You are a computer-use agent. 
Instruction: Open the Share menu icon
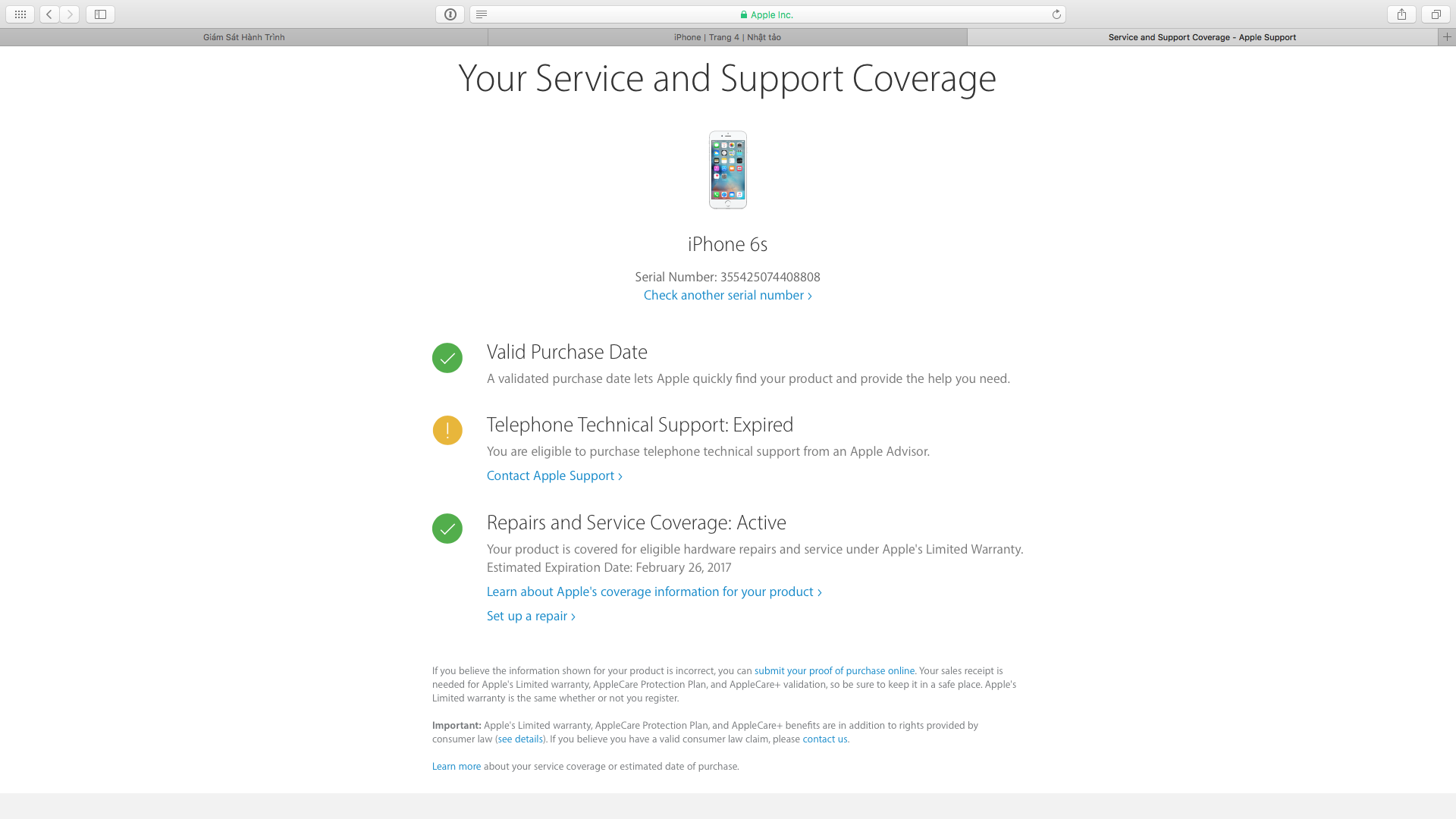point(1401,14)
